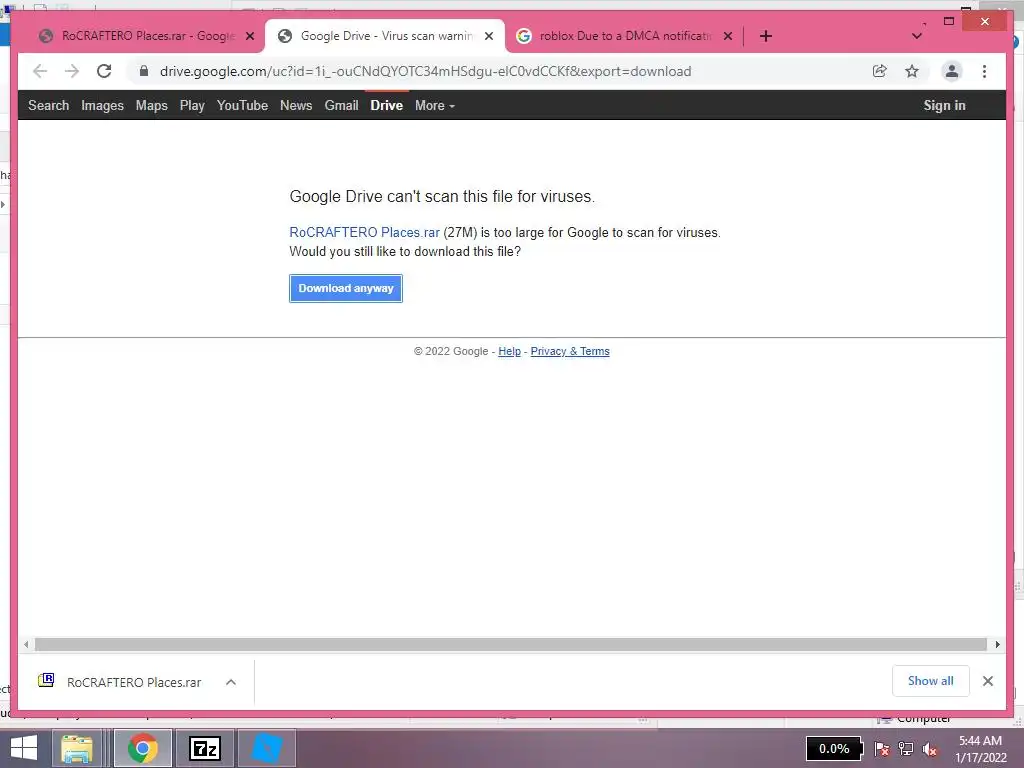Open Search in the Google bar
Image resolution: width=1024 pixels, height=768 pixels.
pos(48,105)
